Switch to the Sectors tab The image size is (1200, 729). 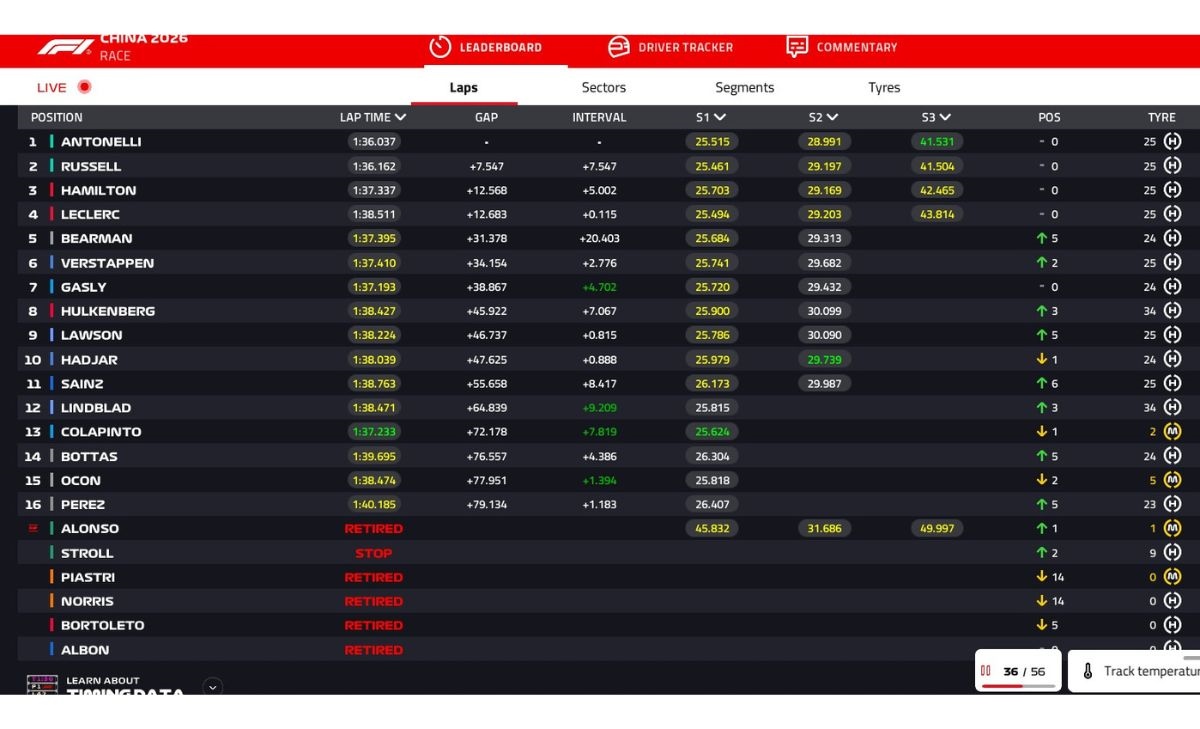coord(604,88)
